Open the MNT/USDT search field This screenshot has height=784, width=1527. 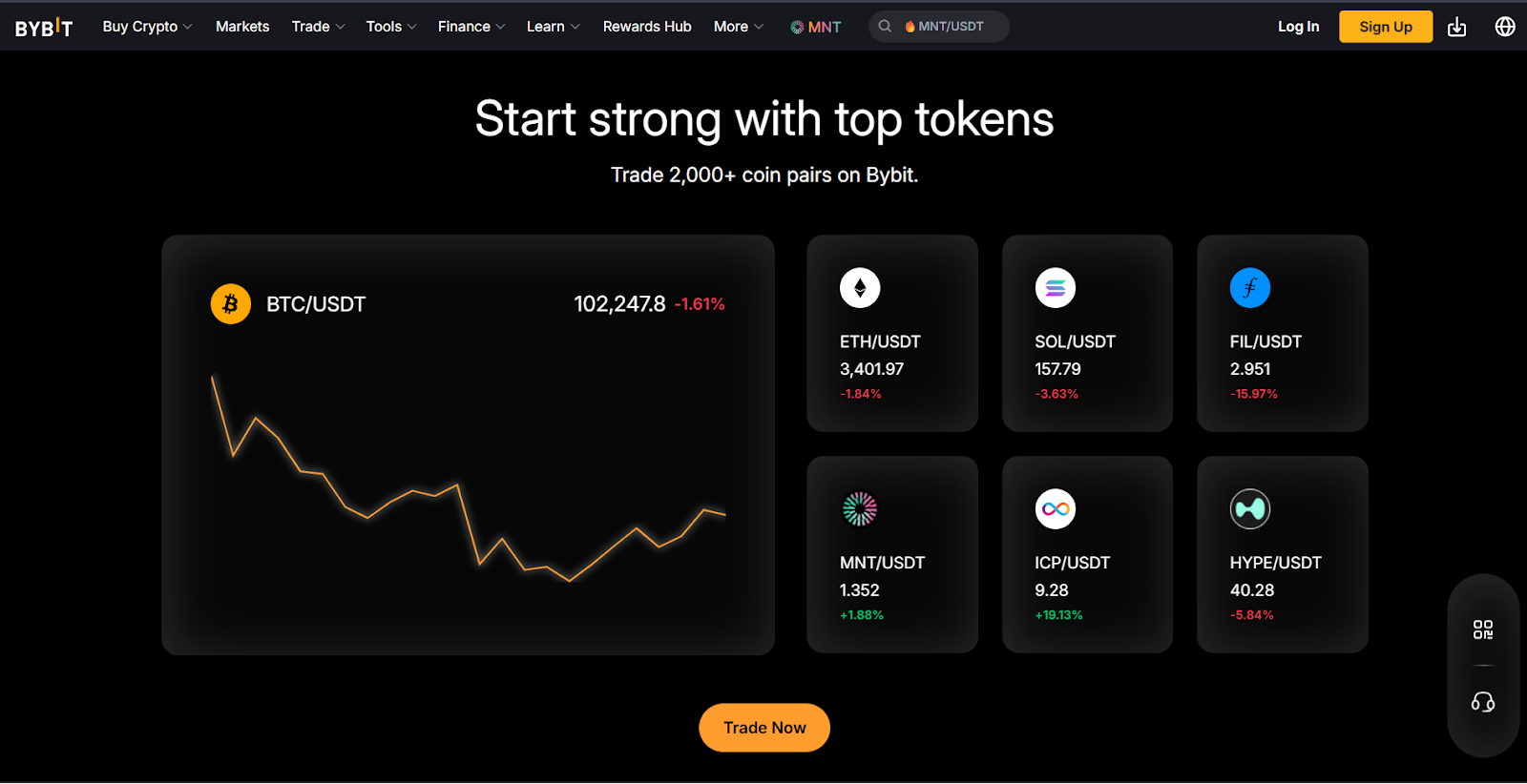[938, 26]
